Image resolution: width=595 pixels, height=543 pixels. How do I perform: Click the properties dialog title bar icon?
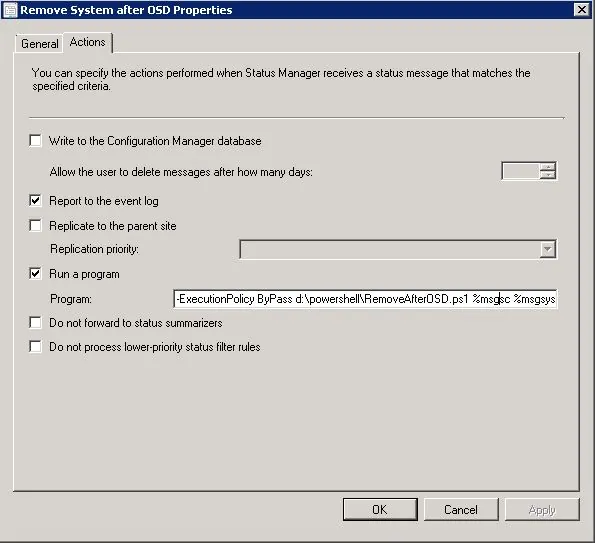click(10, 10)
